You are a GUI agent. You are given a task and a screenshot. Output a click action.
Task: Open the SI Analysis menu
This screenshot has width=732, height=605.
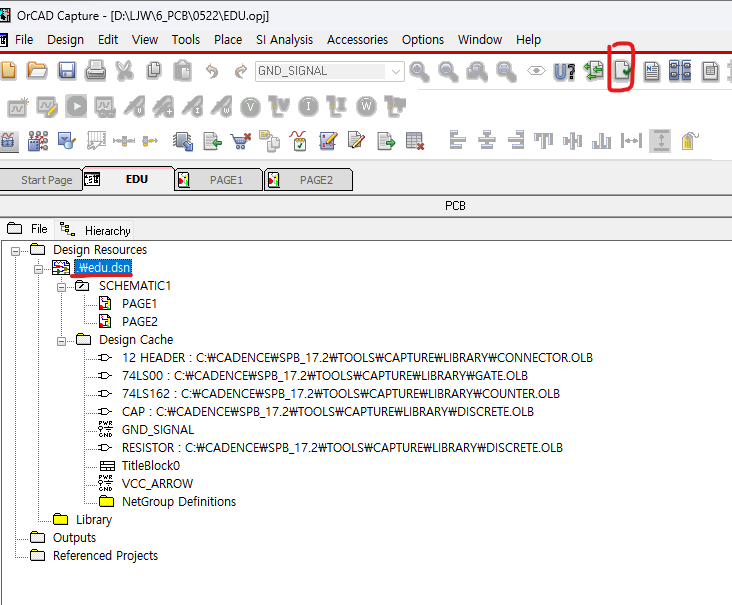click(x=284, y=40)
